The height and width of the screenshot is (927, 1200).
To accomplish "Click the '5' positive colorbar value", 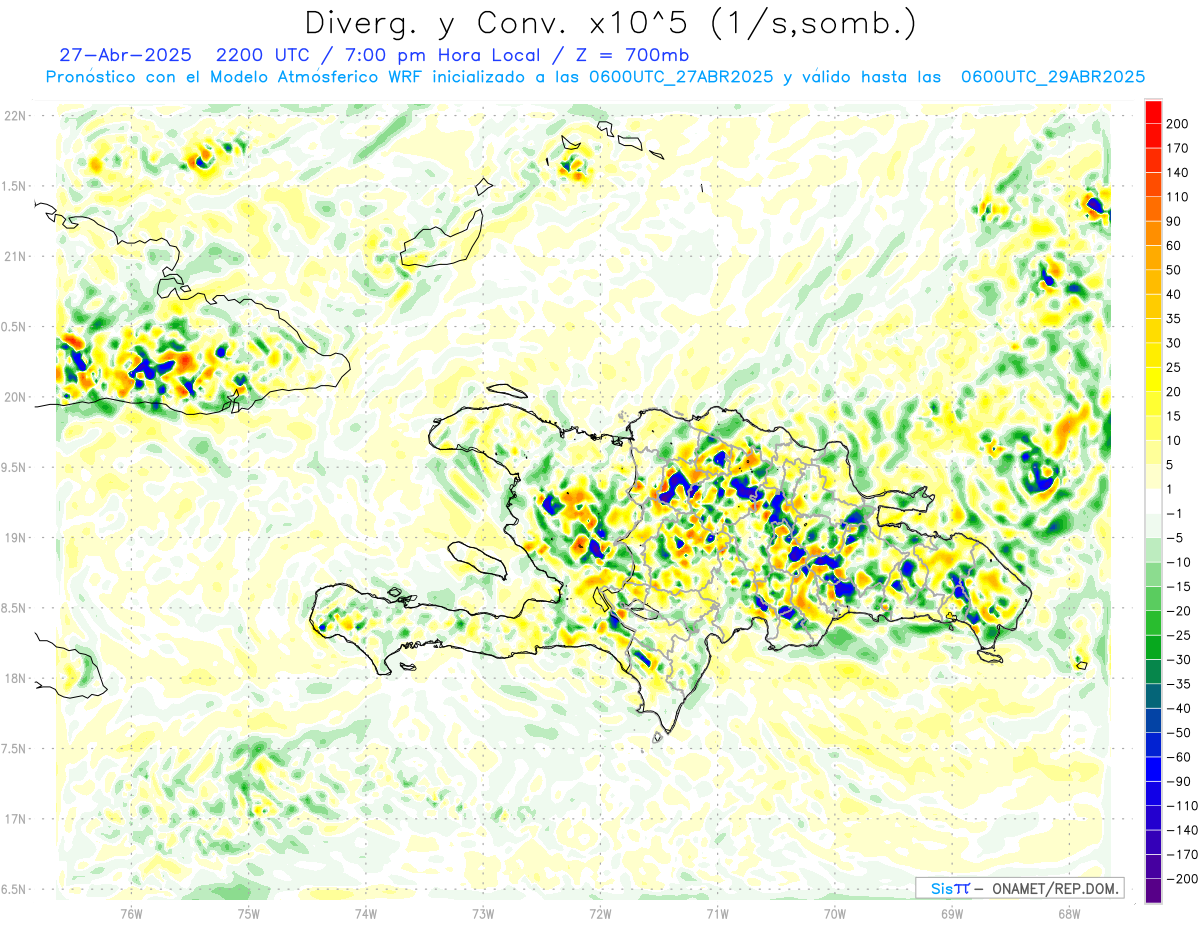I will click(1171, 465).
